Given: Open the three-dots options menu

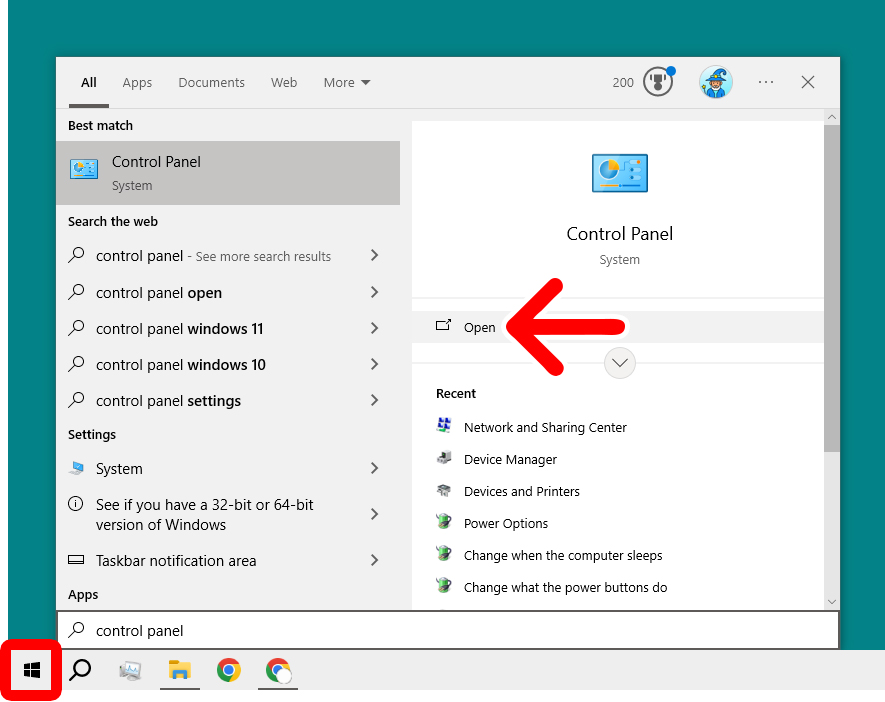Looking at the screenshot, I should coord(766,82).
